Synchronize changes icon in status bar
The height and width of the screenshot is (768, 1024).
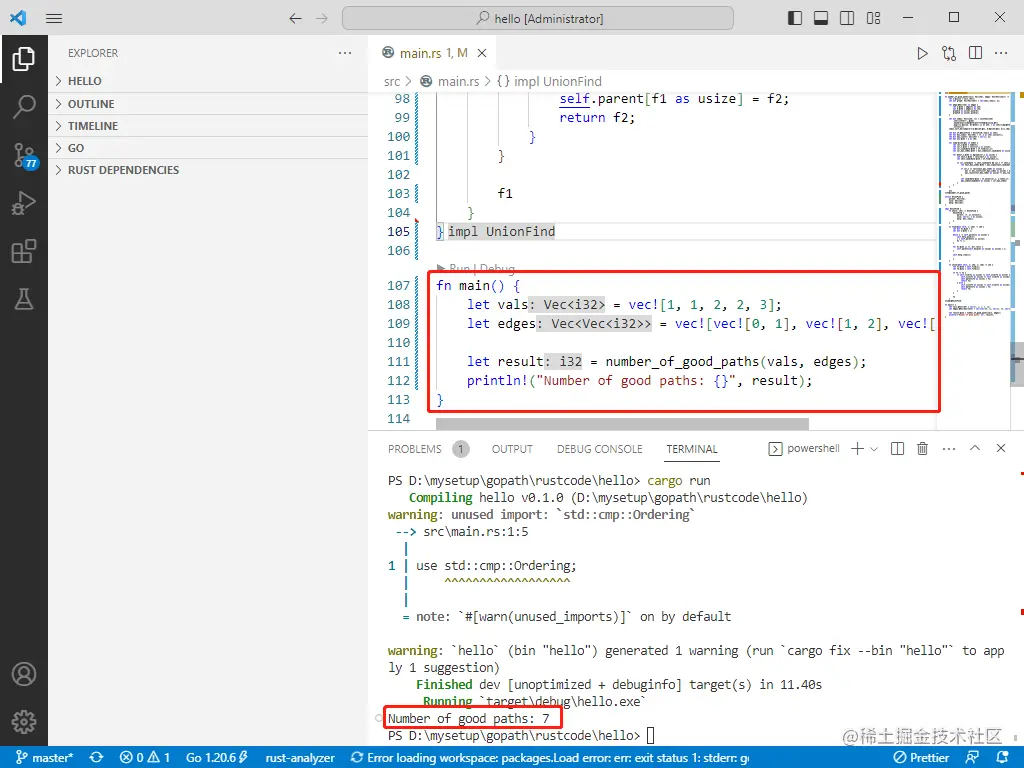coord(97,758)
